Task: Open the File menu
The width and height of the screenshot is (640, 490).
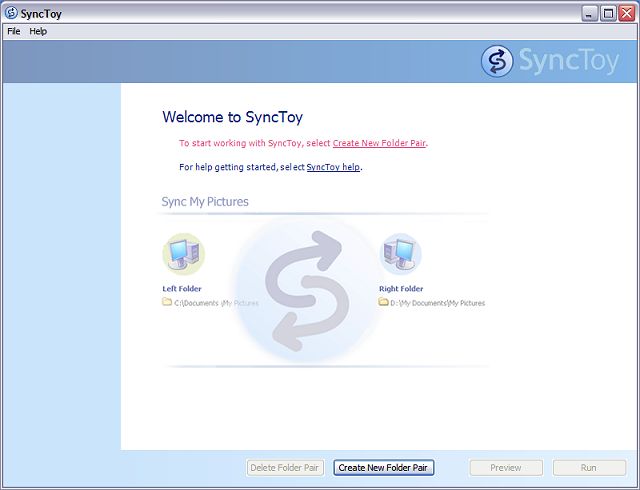Action: tap(13, 31)
